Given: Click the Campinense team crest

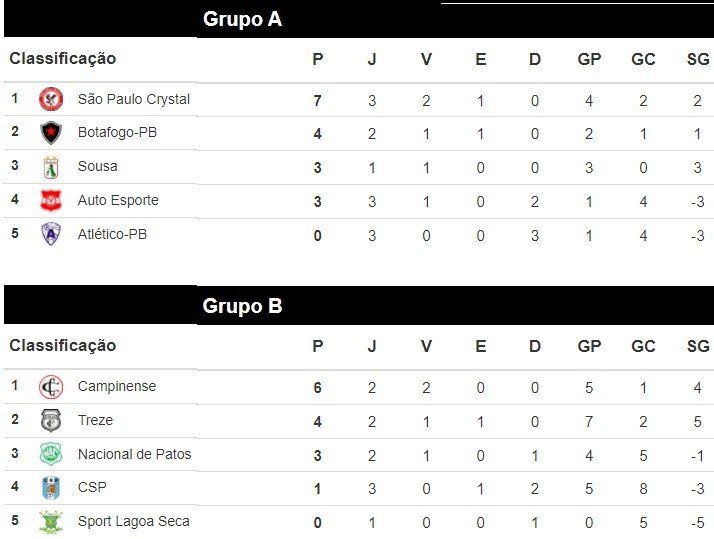Looking at the screenshot, I should pos(50,387).
